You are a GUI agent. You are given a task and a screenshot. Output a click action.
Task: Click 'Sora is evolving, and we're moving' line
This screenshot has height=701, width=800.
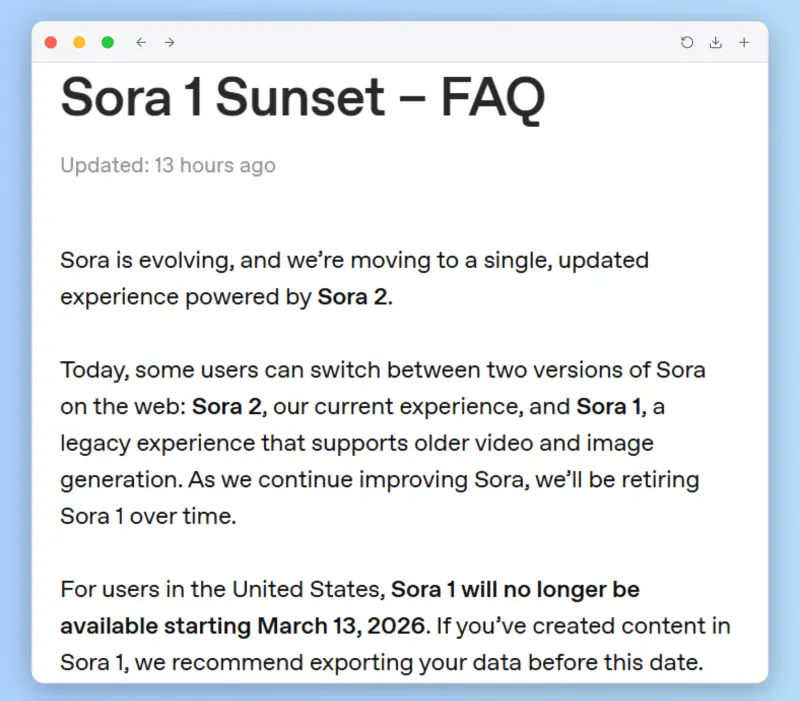click(x=355, y=261)
